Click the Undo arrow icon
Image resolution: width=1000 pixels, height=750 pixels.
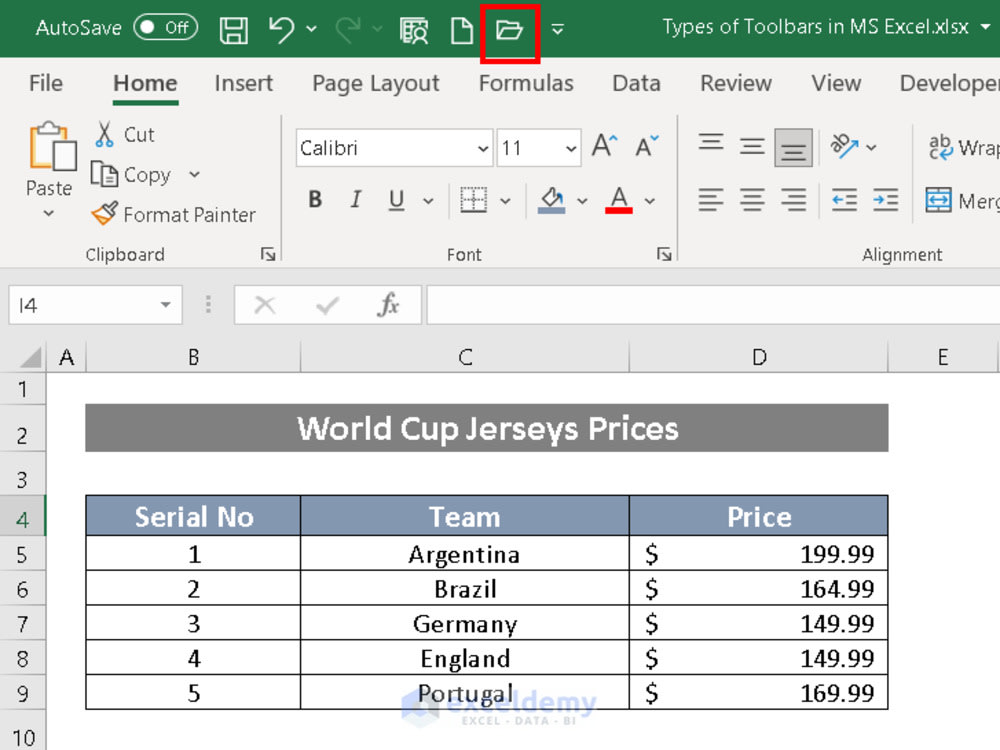coord(281,29)
